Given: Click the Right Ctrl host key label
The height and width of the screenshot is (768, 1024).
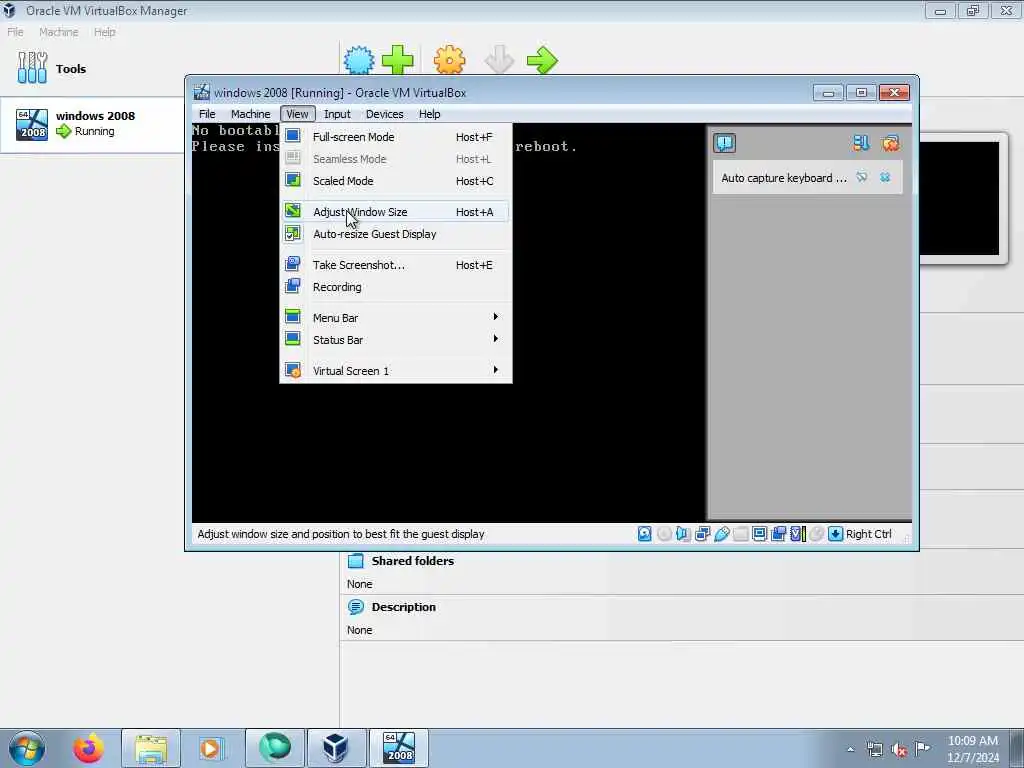Looking at the screenshot, I should (869, 534).
